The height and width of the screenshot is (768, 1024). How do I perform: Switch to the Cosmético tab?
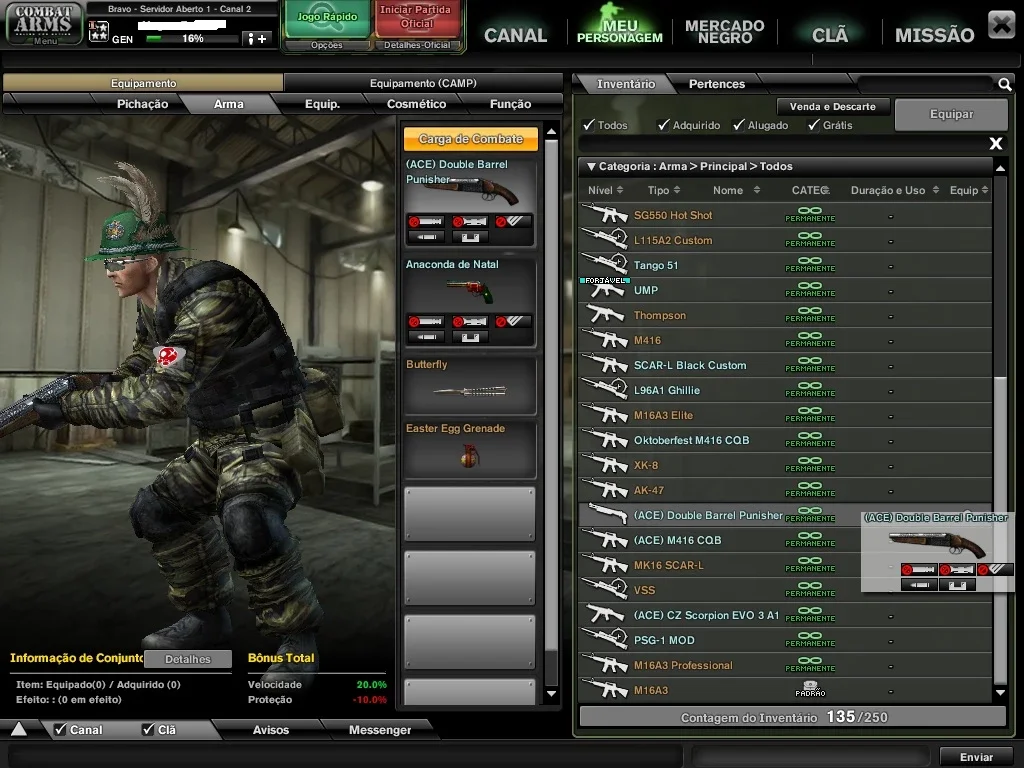(416, 104)
